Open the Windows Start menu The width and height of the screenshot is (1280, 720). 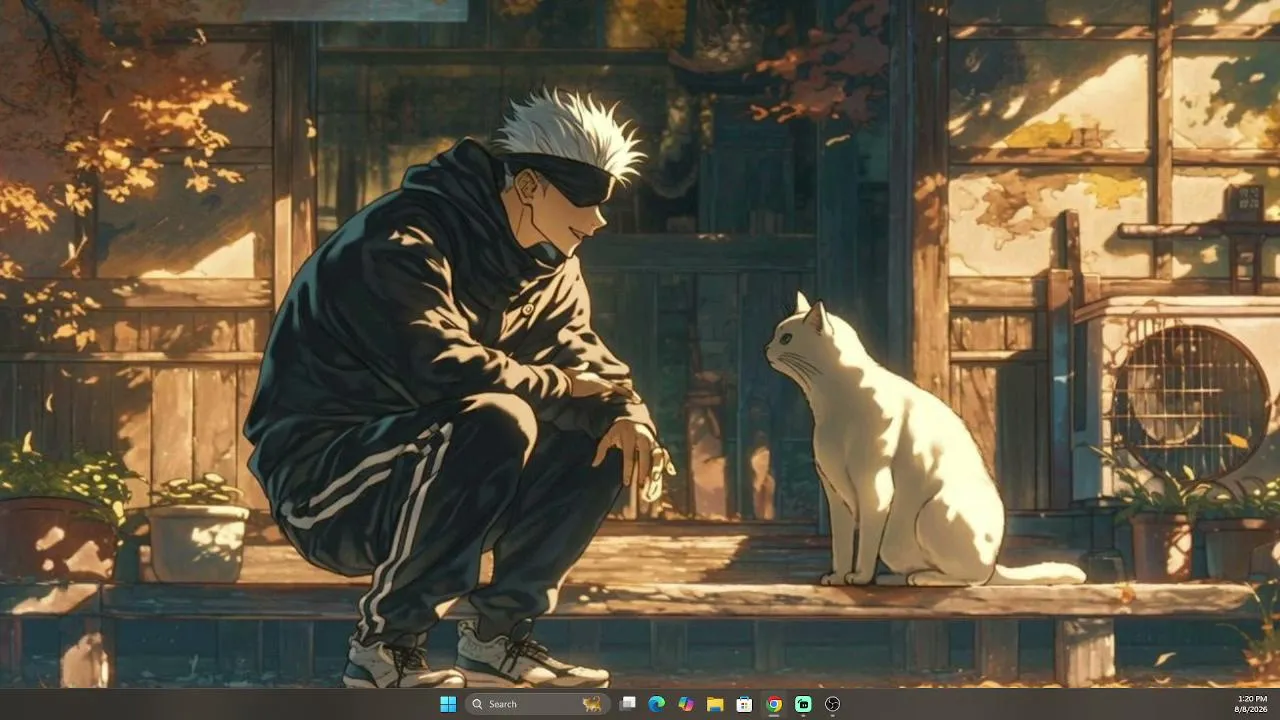point(448,704)
